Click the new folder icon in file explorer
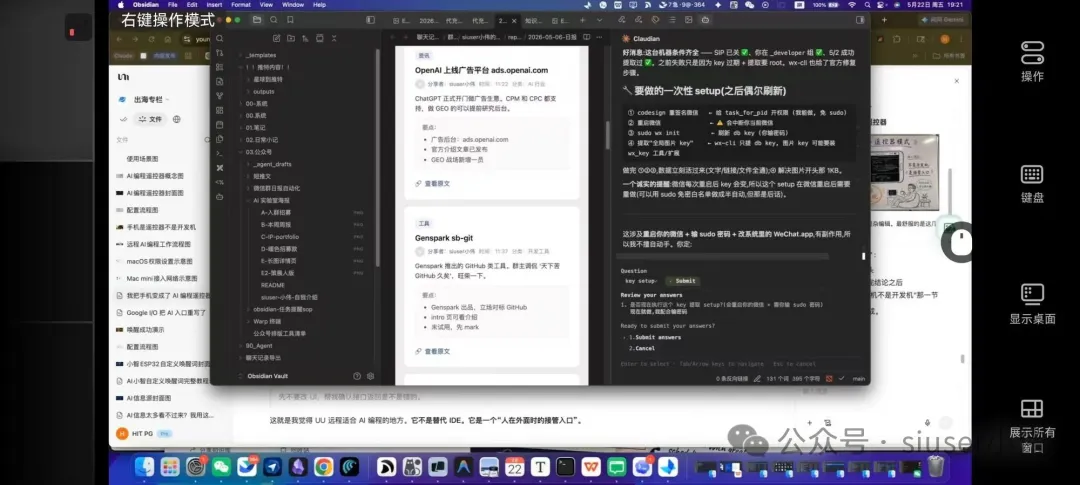Image resolution: width=1080 pixels, height=485 pixels. [x=291, y=38]
